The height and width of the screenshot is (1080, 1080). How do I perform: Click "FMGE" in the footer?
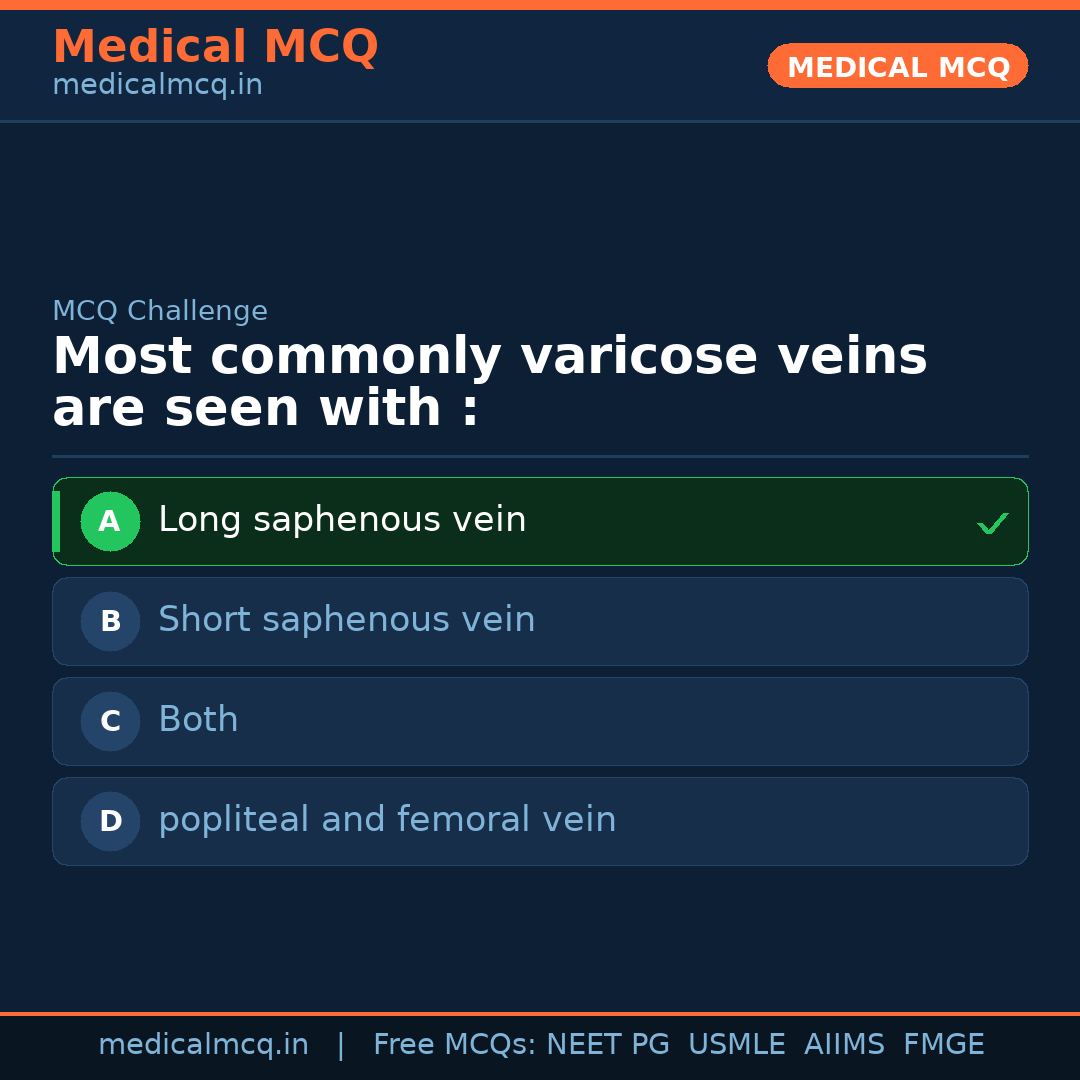point(943,1045)
